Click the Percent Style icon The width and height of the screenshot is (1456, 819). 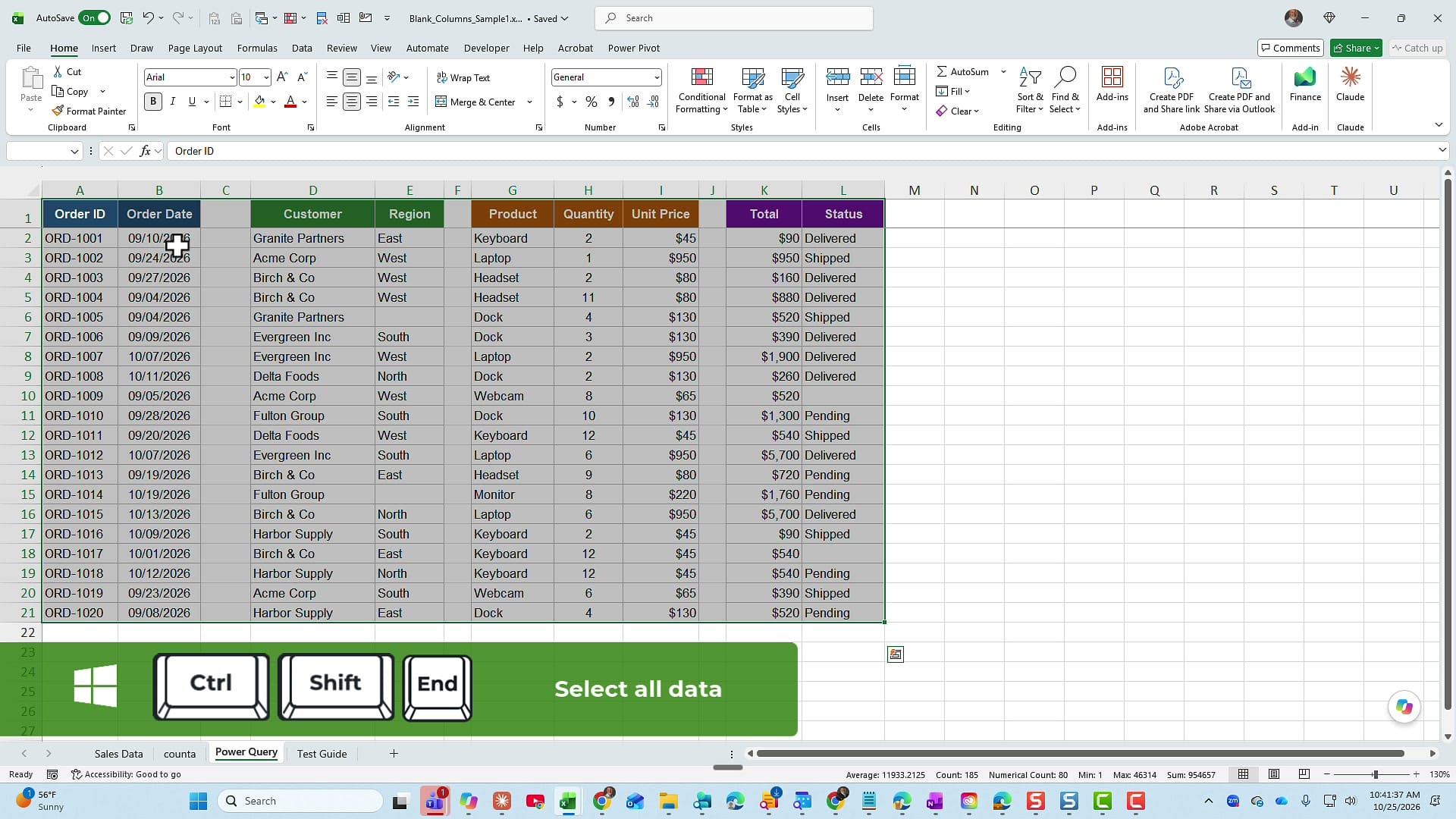[x=591, y=102]
